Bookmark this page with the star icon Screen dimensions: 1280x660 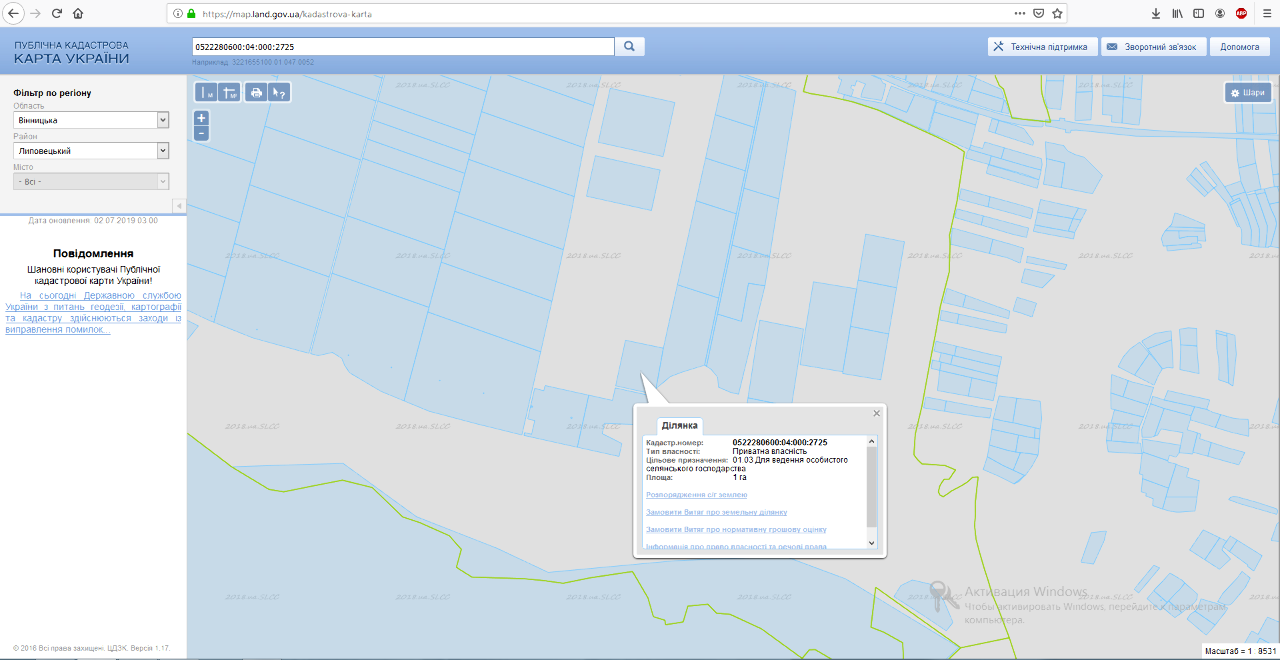tap(1057, 14)
